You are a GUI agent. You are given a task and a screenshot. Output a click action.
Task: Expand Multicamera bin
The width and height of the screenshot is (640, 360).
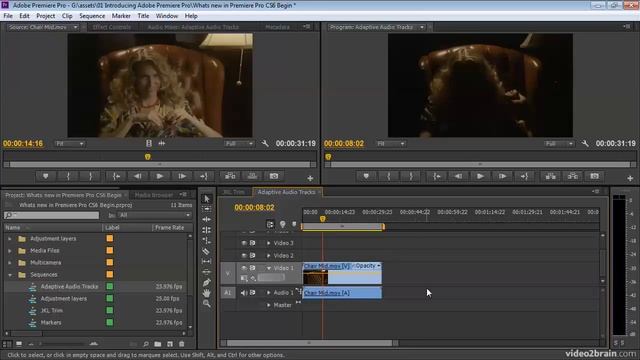(x=10, y=263)
